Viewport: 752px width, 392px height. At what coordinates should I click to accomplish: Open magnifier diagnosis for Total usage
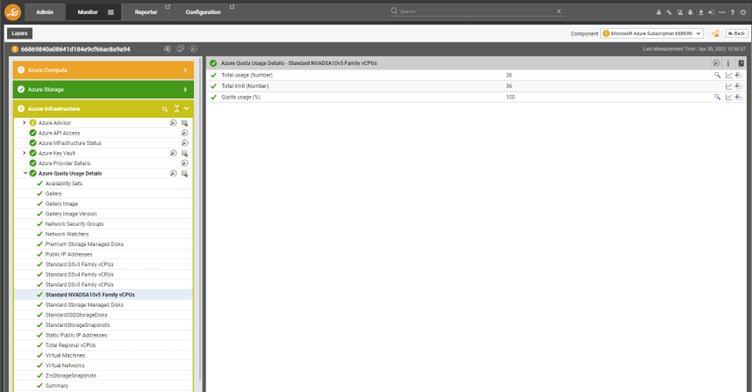(717, 75)
